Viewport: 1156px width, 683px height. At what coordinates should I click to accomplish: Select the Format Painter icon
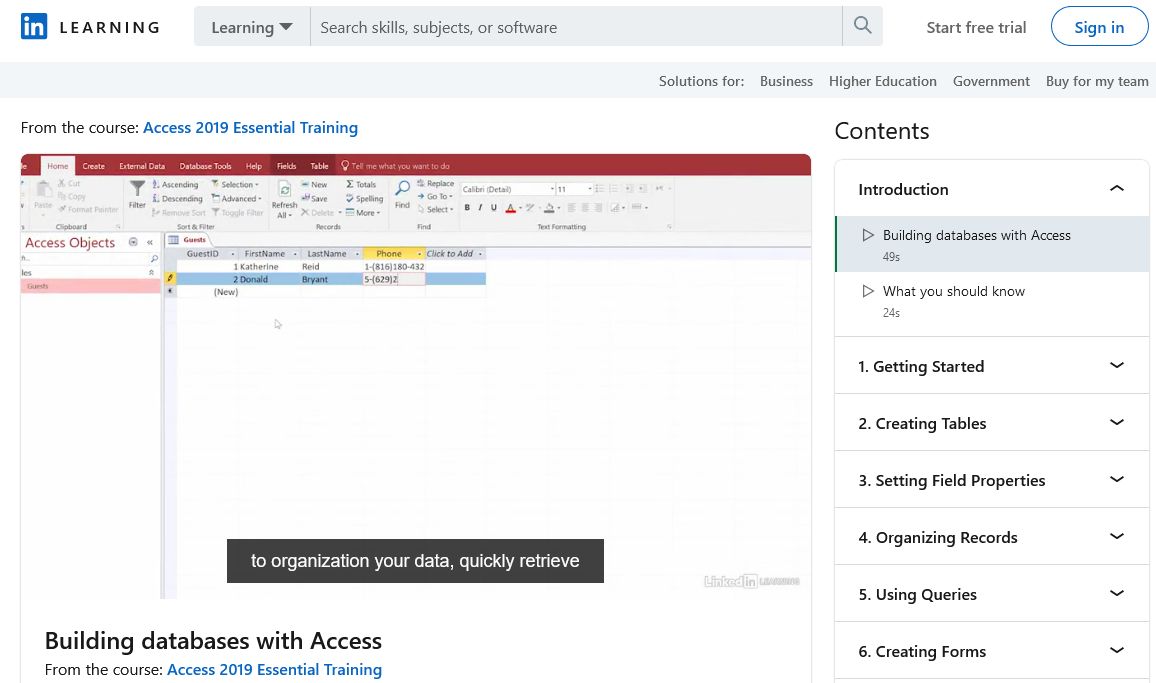[65, 209]
